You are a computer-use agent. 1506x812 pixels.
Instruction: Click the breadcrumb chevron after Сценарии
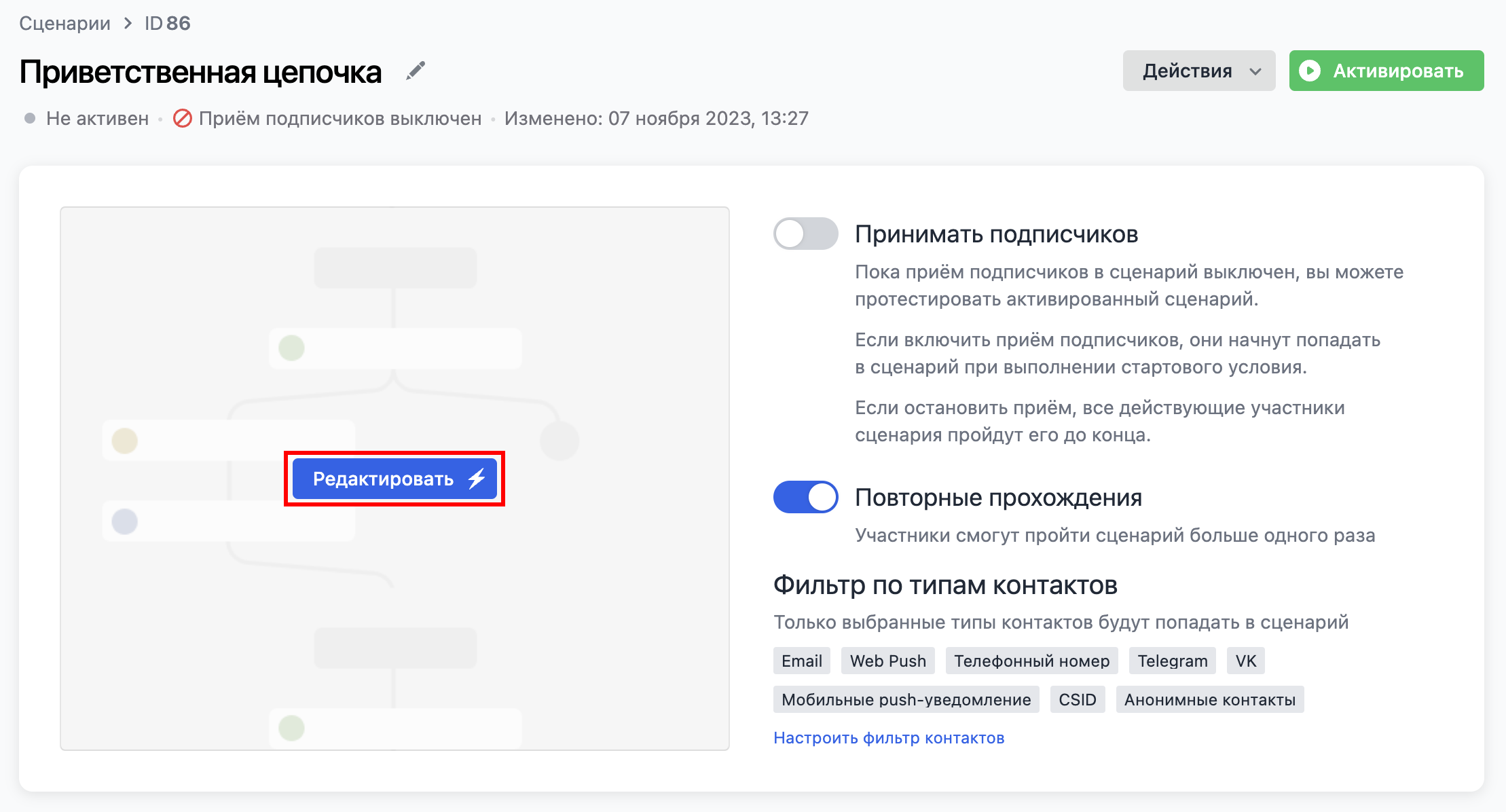tap(128, 24)
